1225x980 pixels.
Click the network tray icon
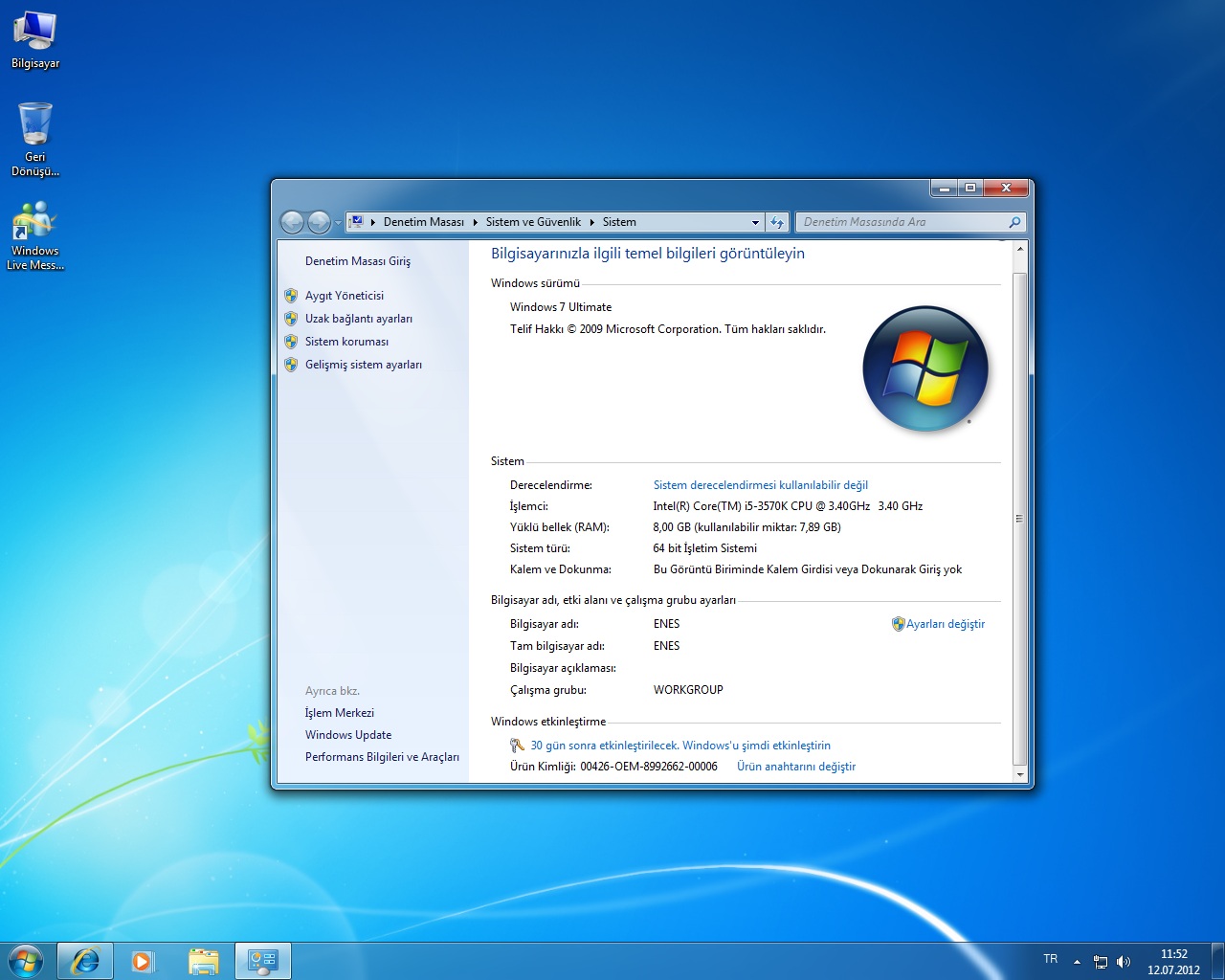[1101, 962]
